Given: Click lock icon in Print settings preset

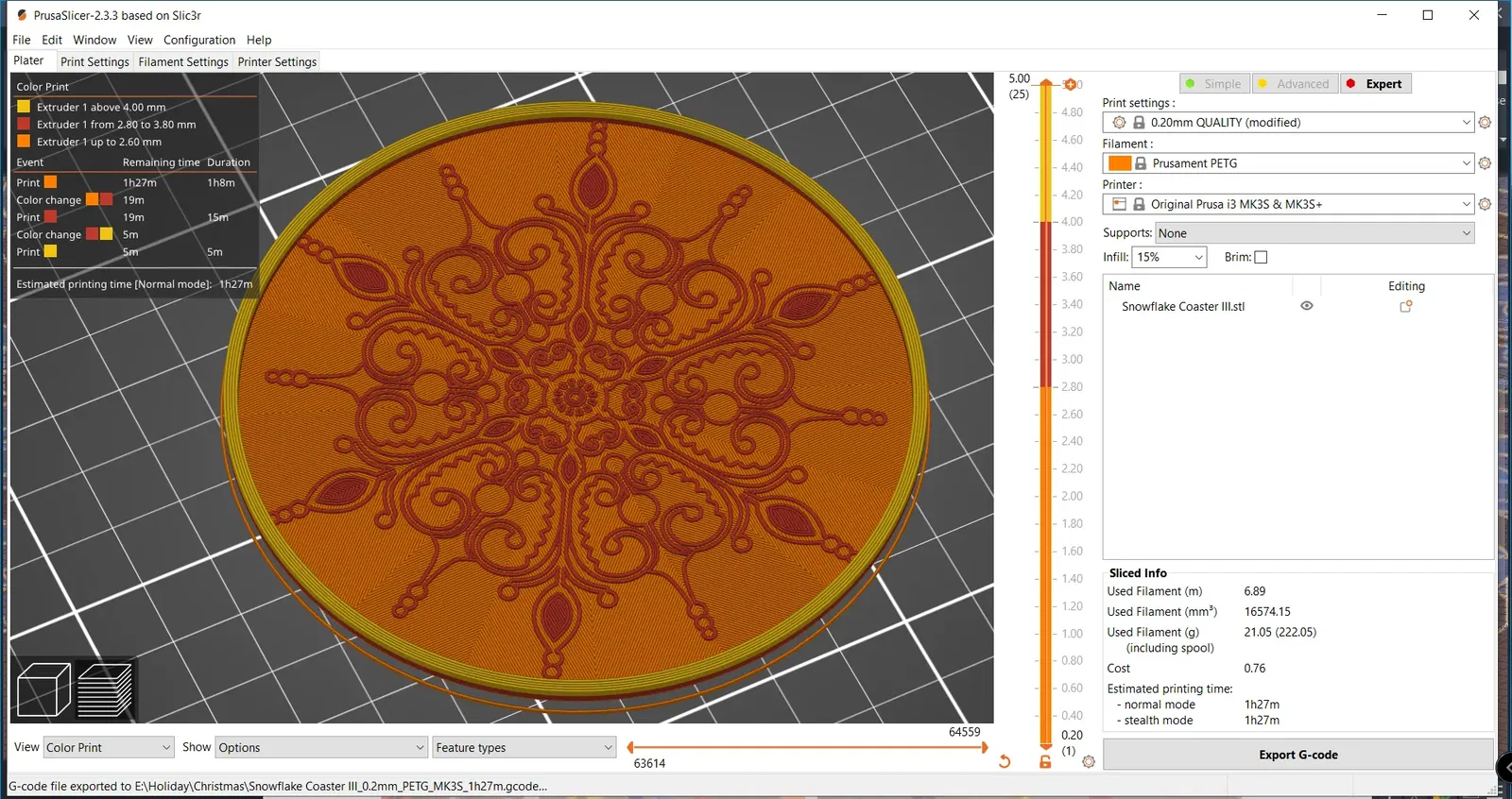Looking at the screenshot, I should tap(1139, 123).
